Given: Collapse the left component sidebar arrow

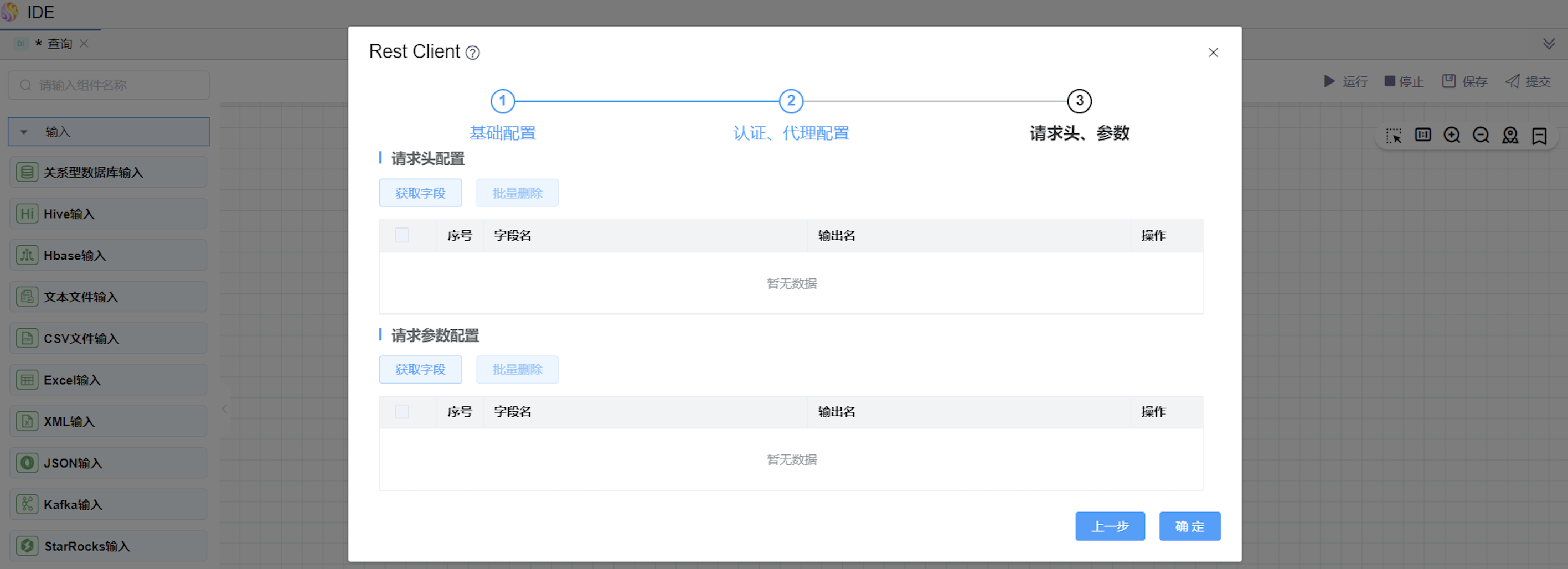Looking at the screenshot, I should coord(225,409).
